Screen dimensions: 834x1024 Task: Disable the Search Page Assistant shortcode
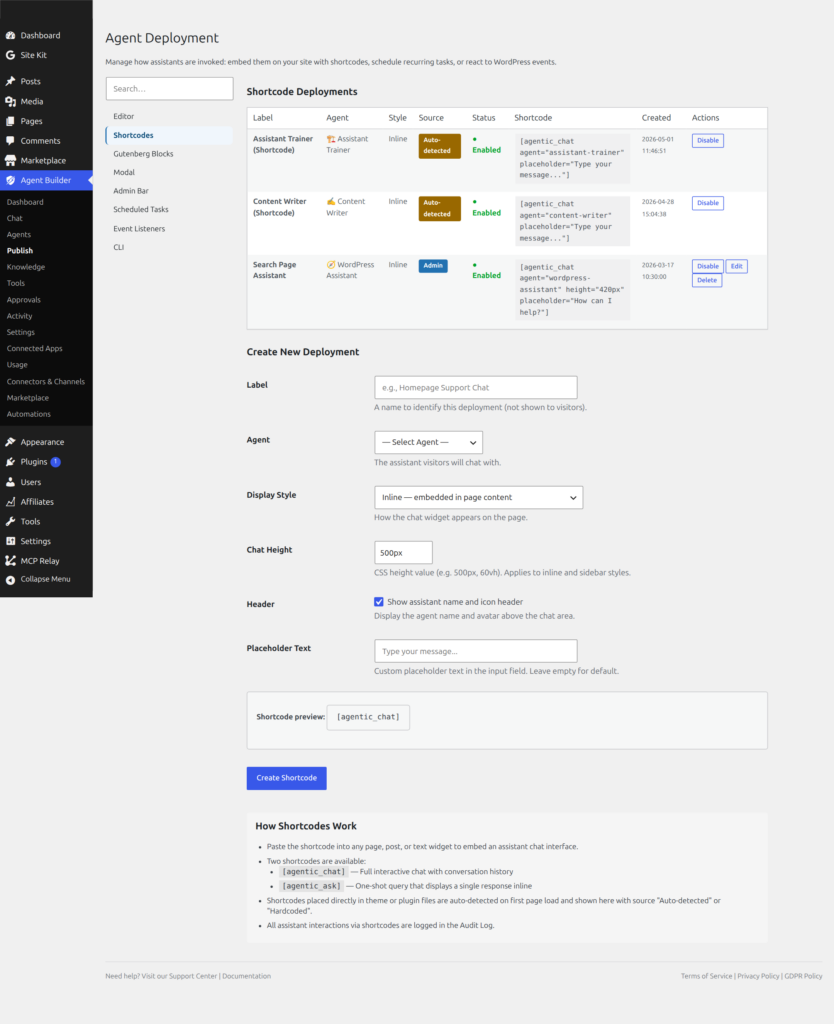[x=707, y=266]
